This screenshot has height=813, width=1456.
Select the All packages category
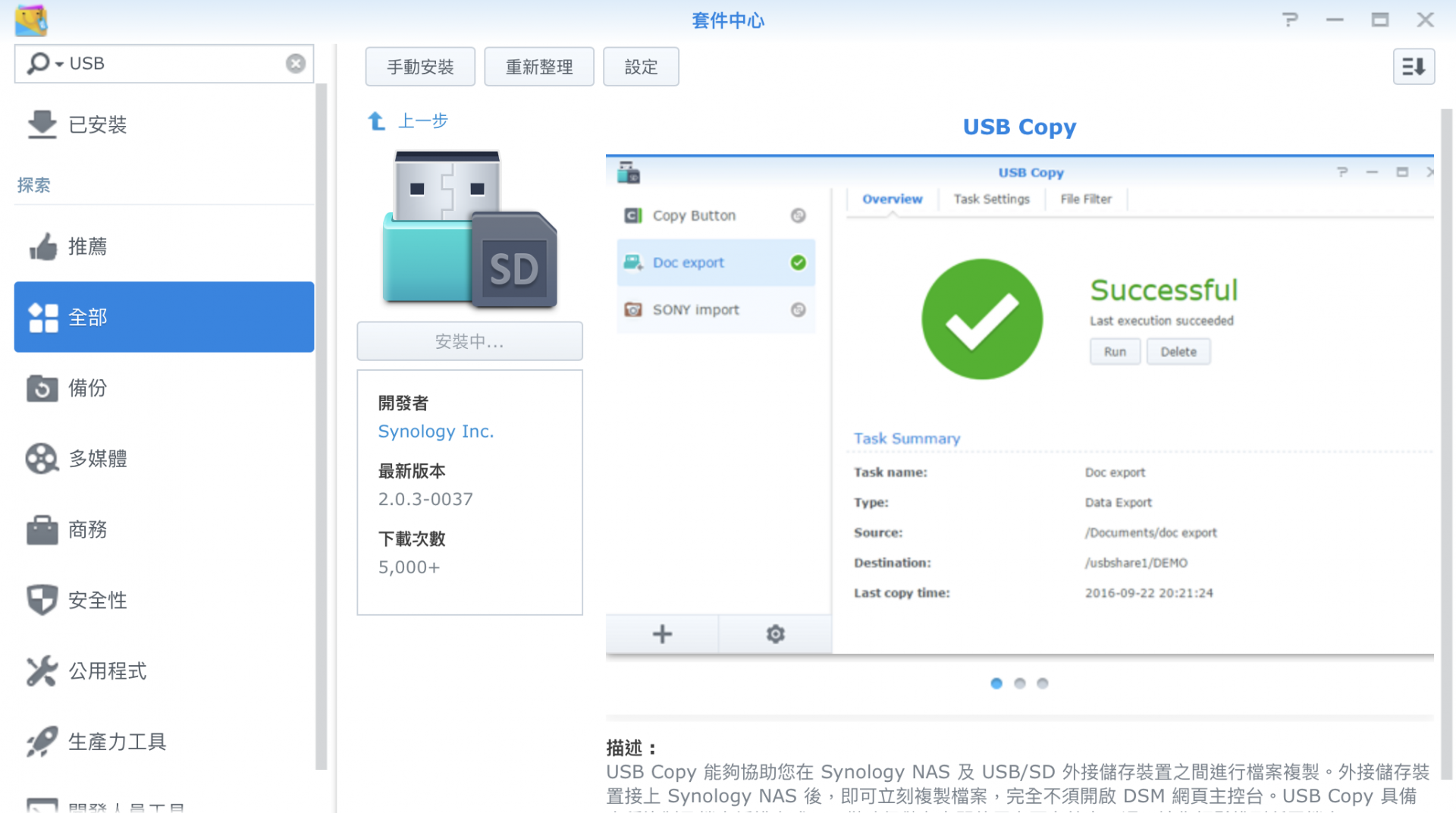coord(164,317)
